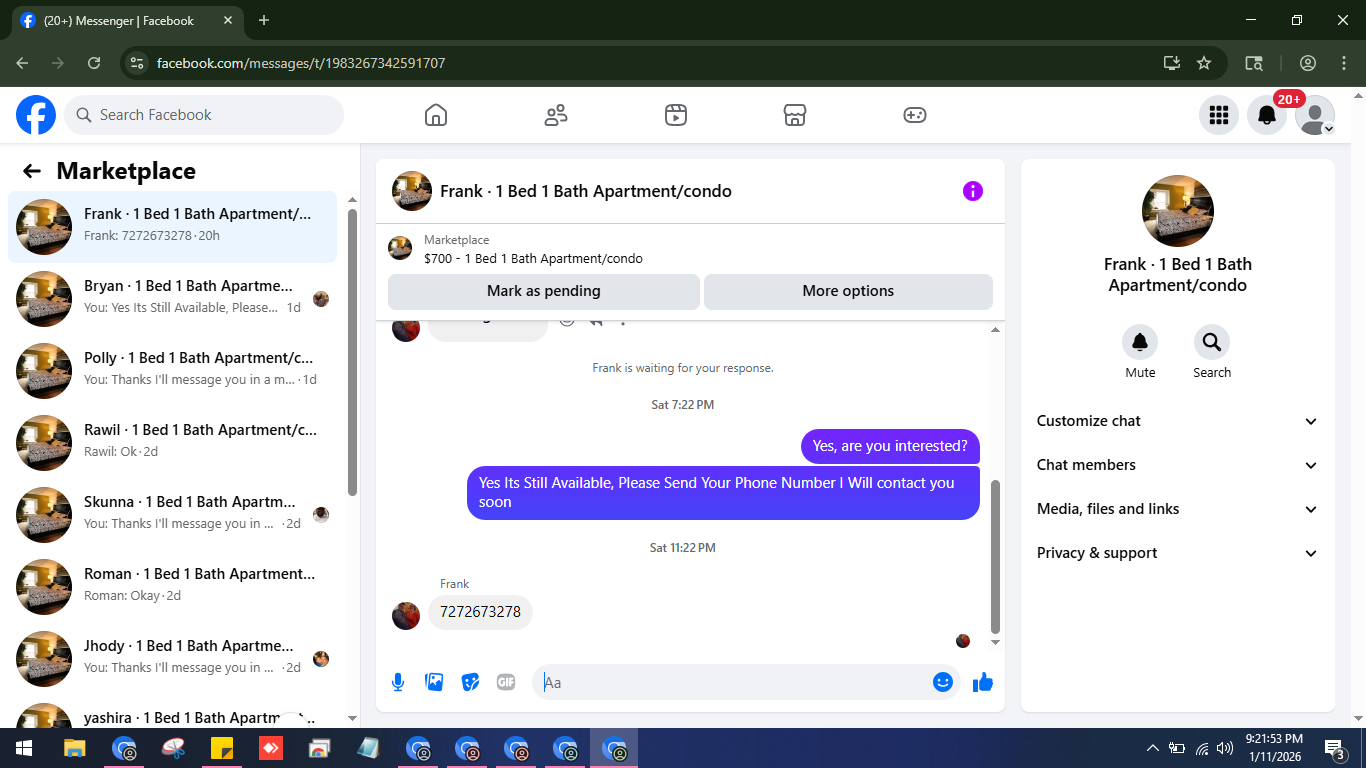This screenshot has height=768, width=1366.
Task: Click the volume speaker tray icon
Action: click(1225, 748)
